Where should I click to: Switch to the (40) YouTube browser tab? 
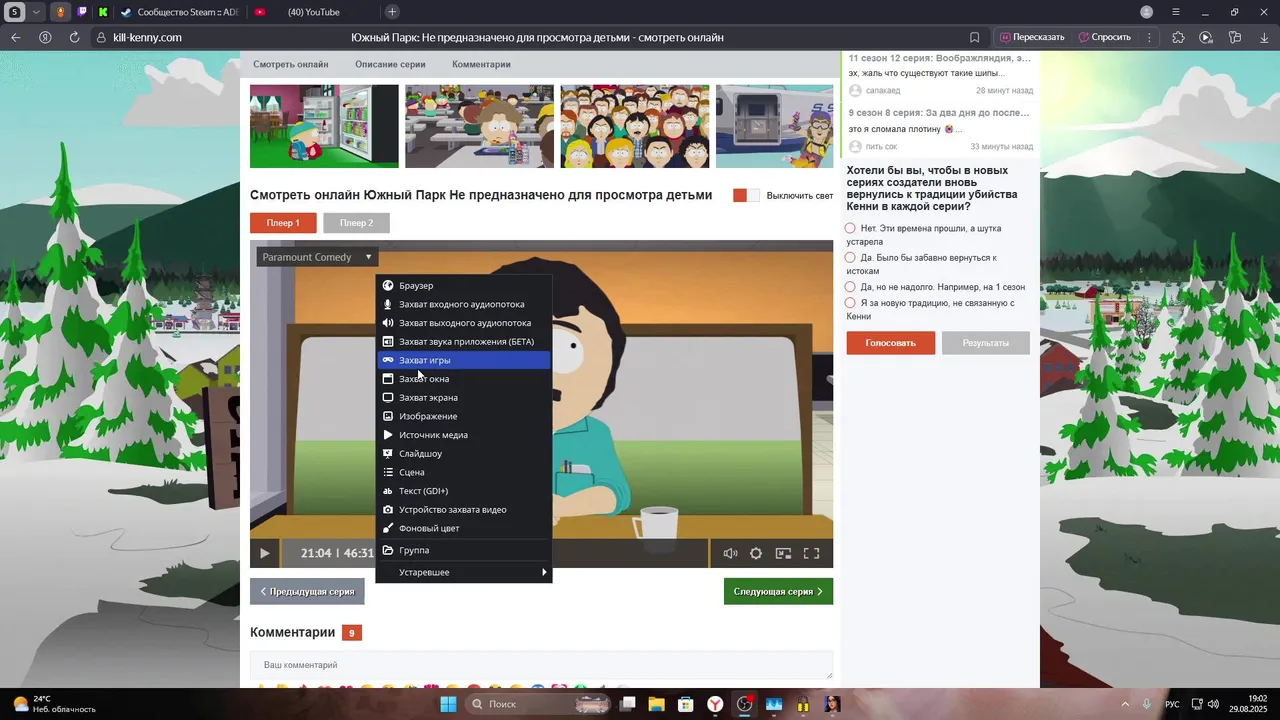pyautogui.click(x=313, y=12)
